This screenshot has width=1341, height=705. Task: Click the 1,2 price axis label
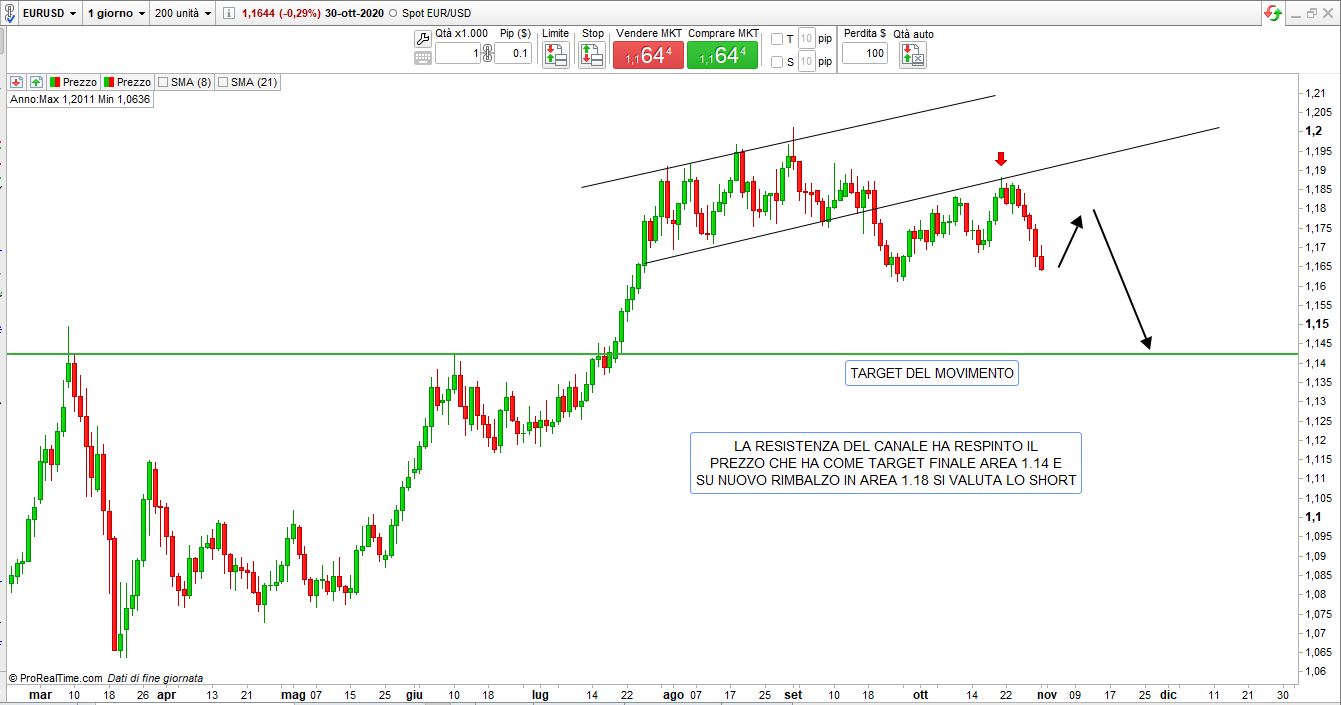click(1312, 131)
